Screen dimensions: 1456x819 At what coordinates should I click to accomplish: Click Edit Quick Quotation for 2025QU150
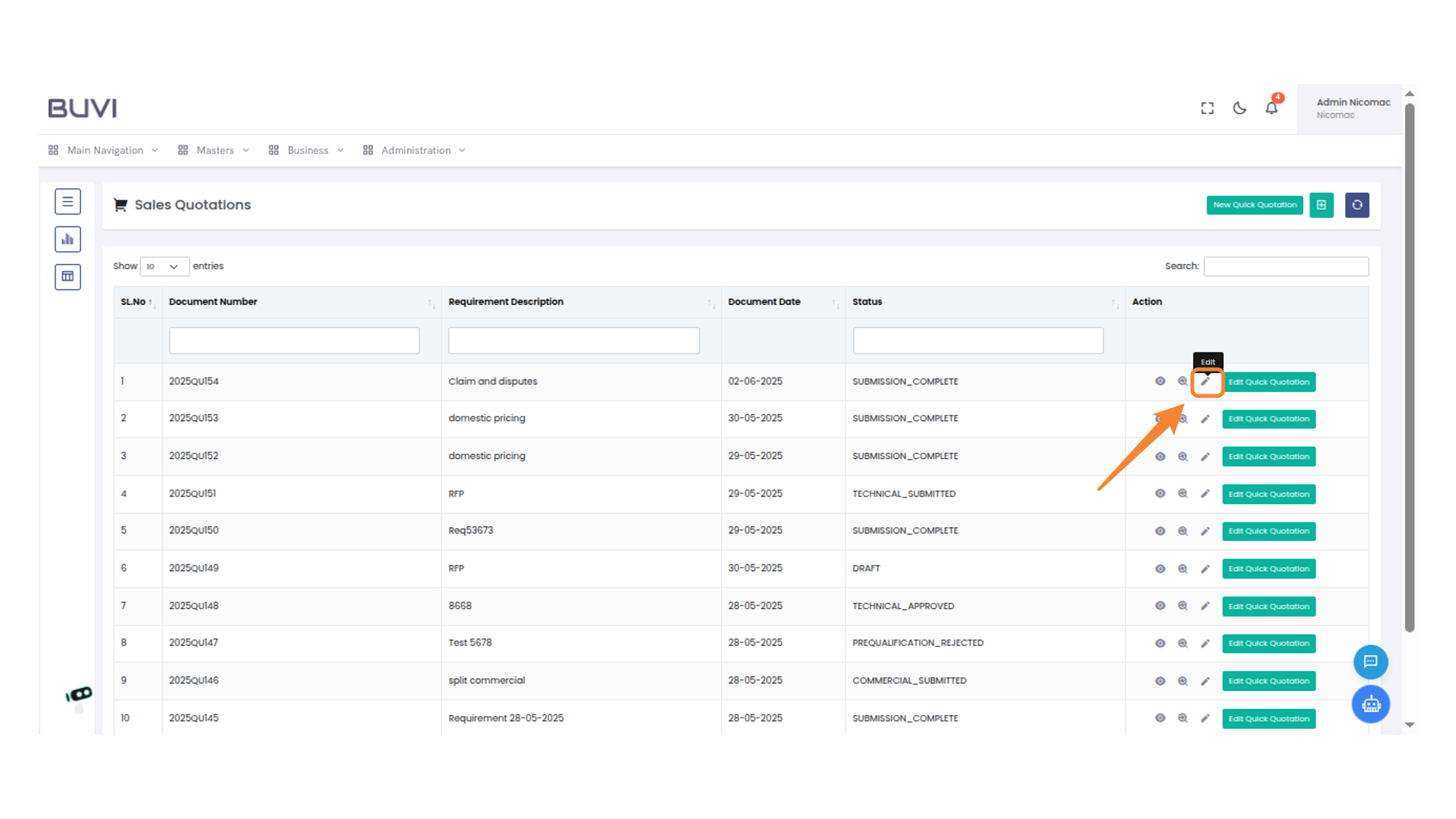tap(1268, 532)
